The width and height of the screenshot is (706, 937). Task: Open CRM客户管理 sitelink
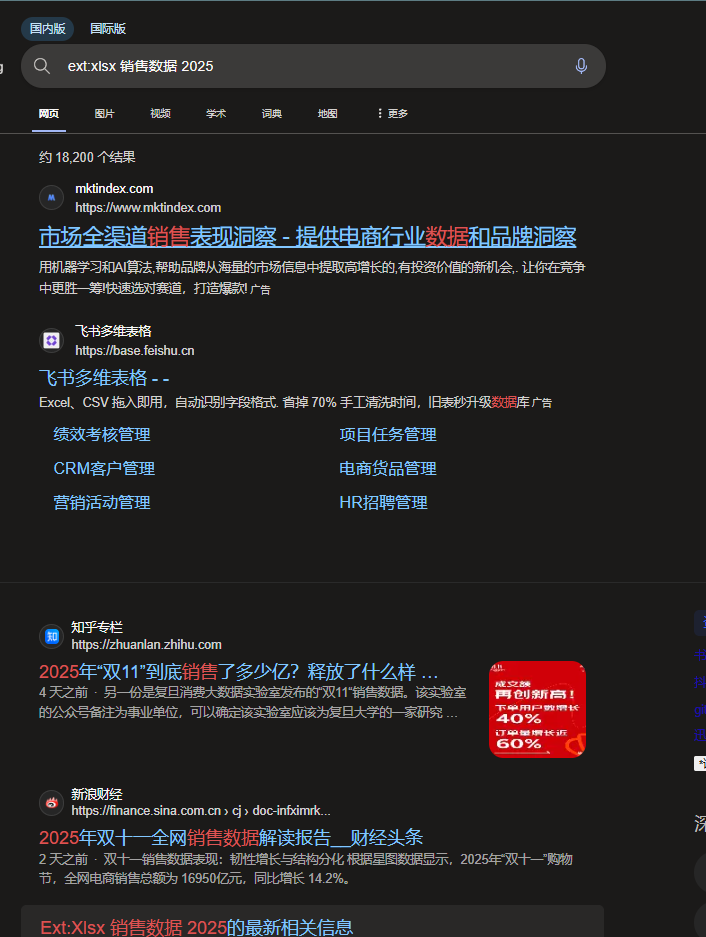coord(104,468)
